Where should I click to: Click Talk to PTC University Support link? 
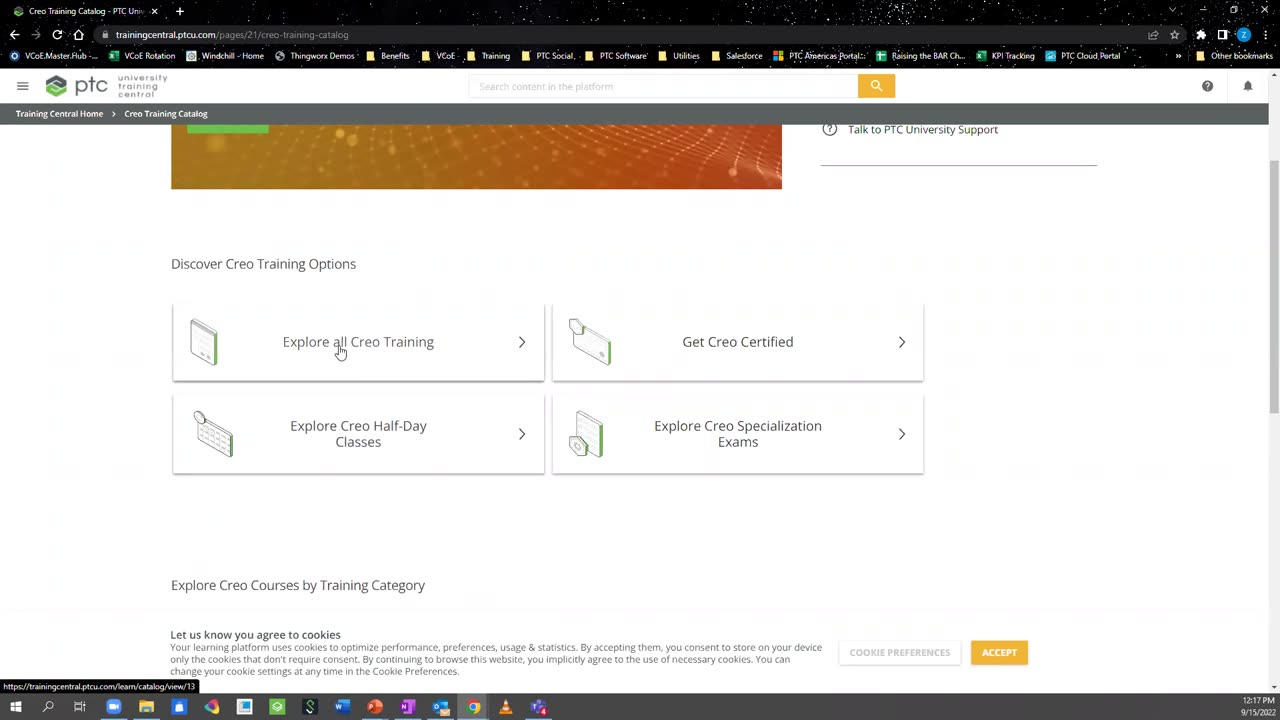click(923, 130)
